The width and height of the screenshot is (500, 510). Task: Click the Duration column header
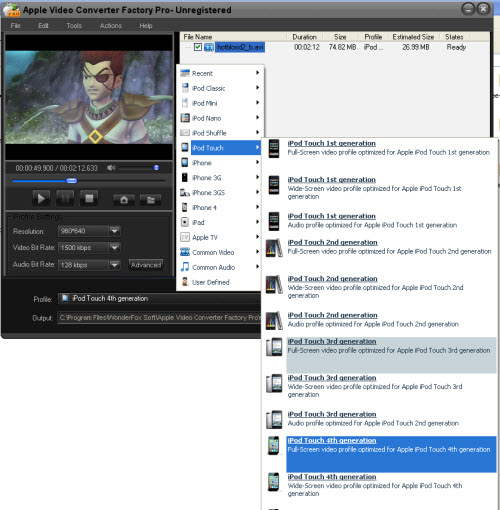pos(305,37)
